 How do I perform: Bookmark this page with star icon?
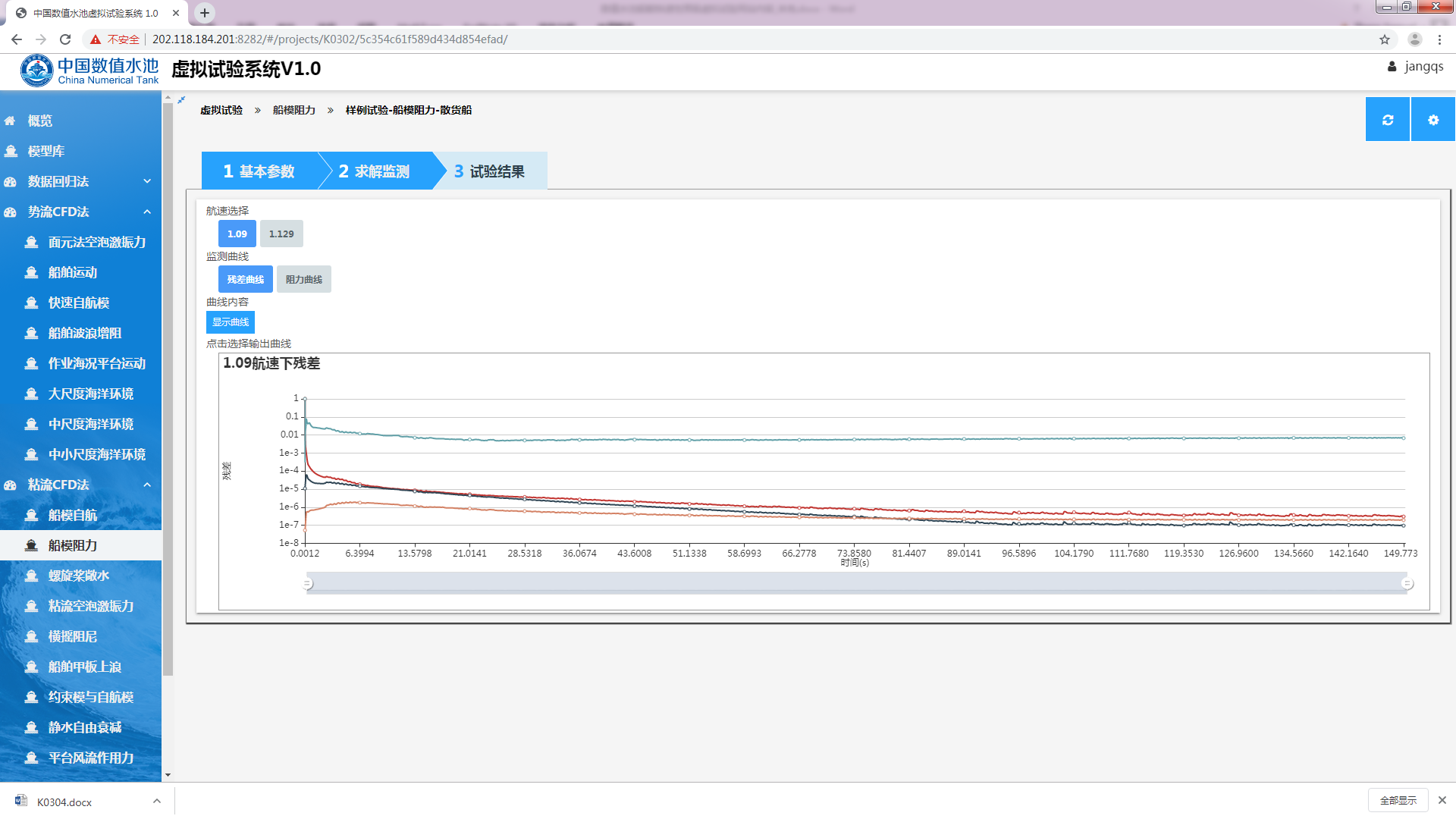1384,39
